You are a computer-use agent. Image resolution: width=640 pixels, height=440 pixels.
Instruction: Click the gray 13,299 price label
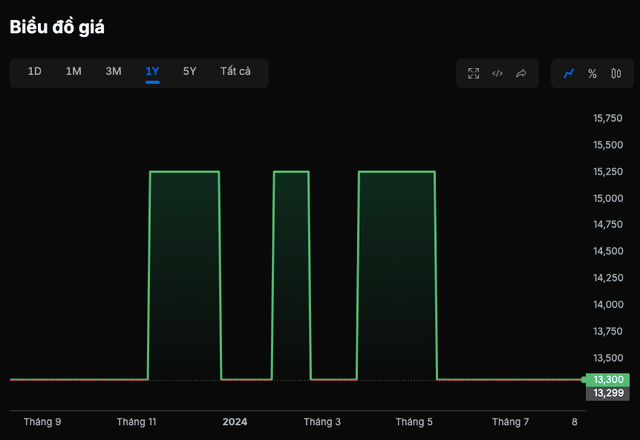(x=608, y=393)
